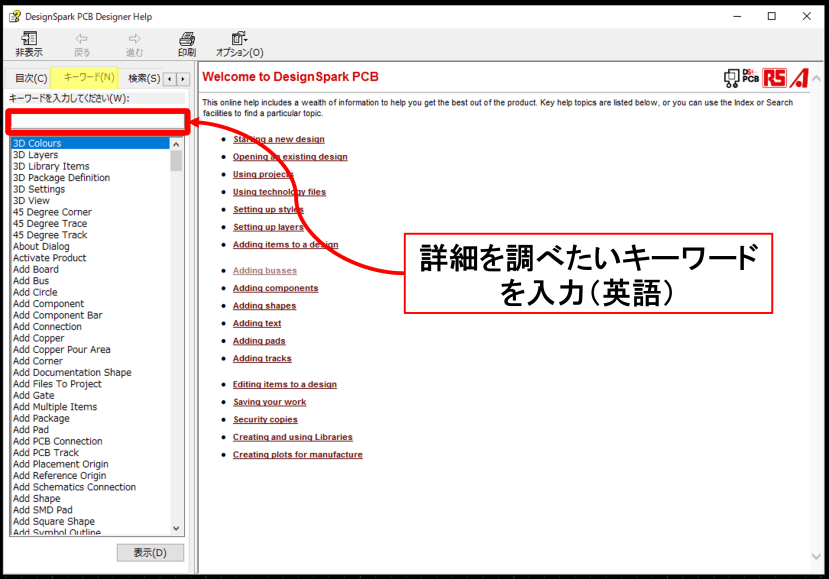Click the Forward (進む) arrow icon
The image size is (829, 579).
tap(134, 39)
